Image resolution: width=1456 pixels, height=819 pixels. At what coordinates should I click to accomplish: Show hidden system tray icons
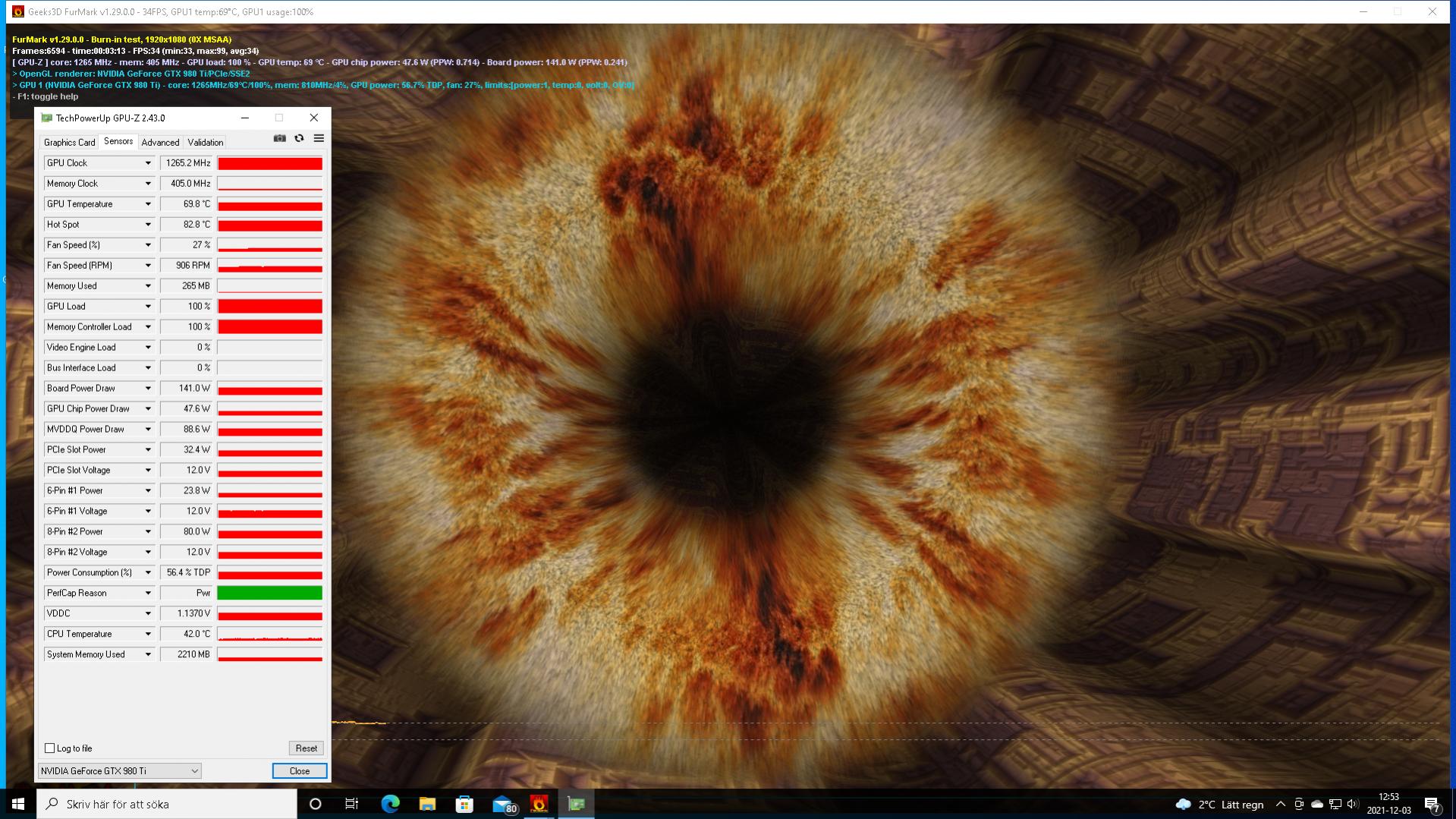tap(1281, 805)
